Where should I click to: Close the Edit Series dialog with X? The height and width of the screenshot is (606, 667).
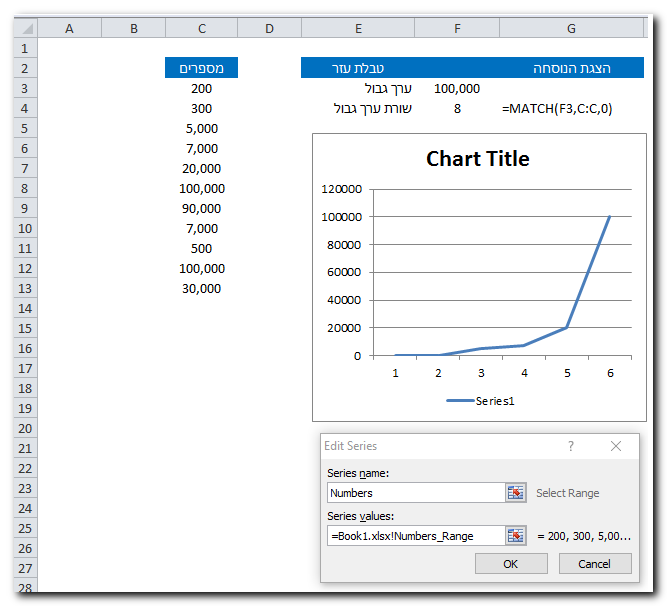point(616,446)
